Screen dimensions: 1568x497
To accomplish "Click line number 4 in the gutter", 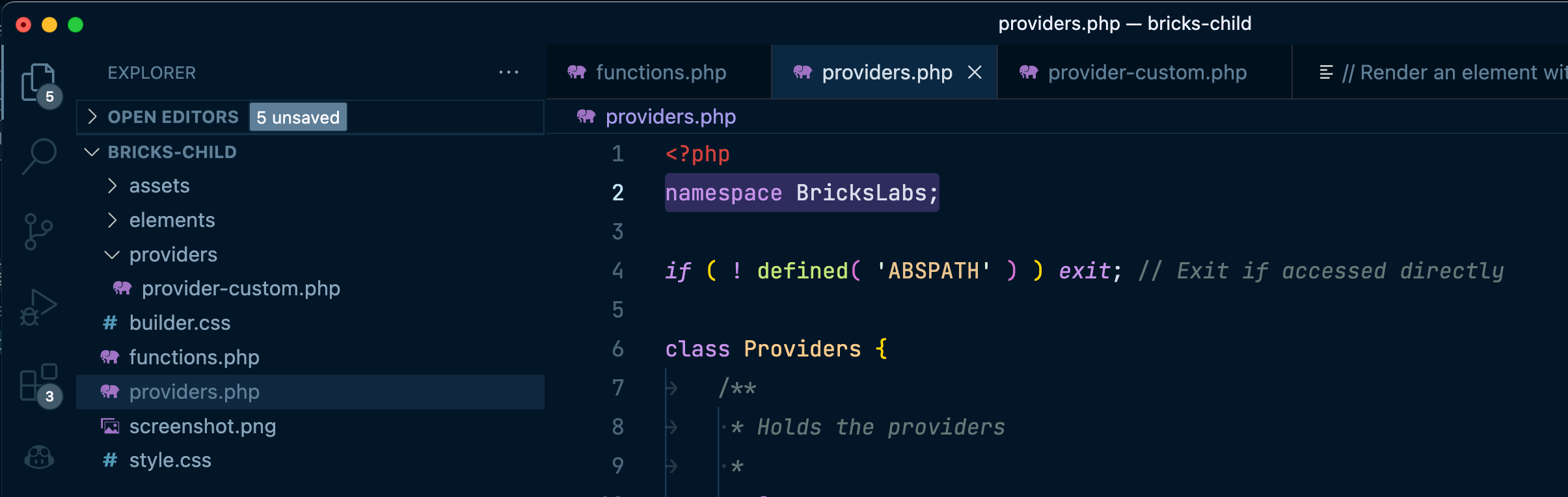I will (617, 271).
